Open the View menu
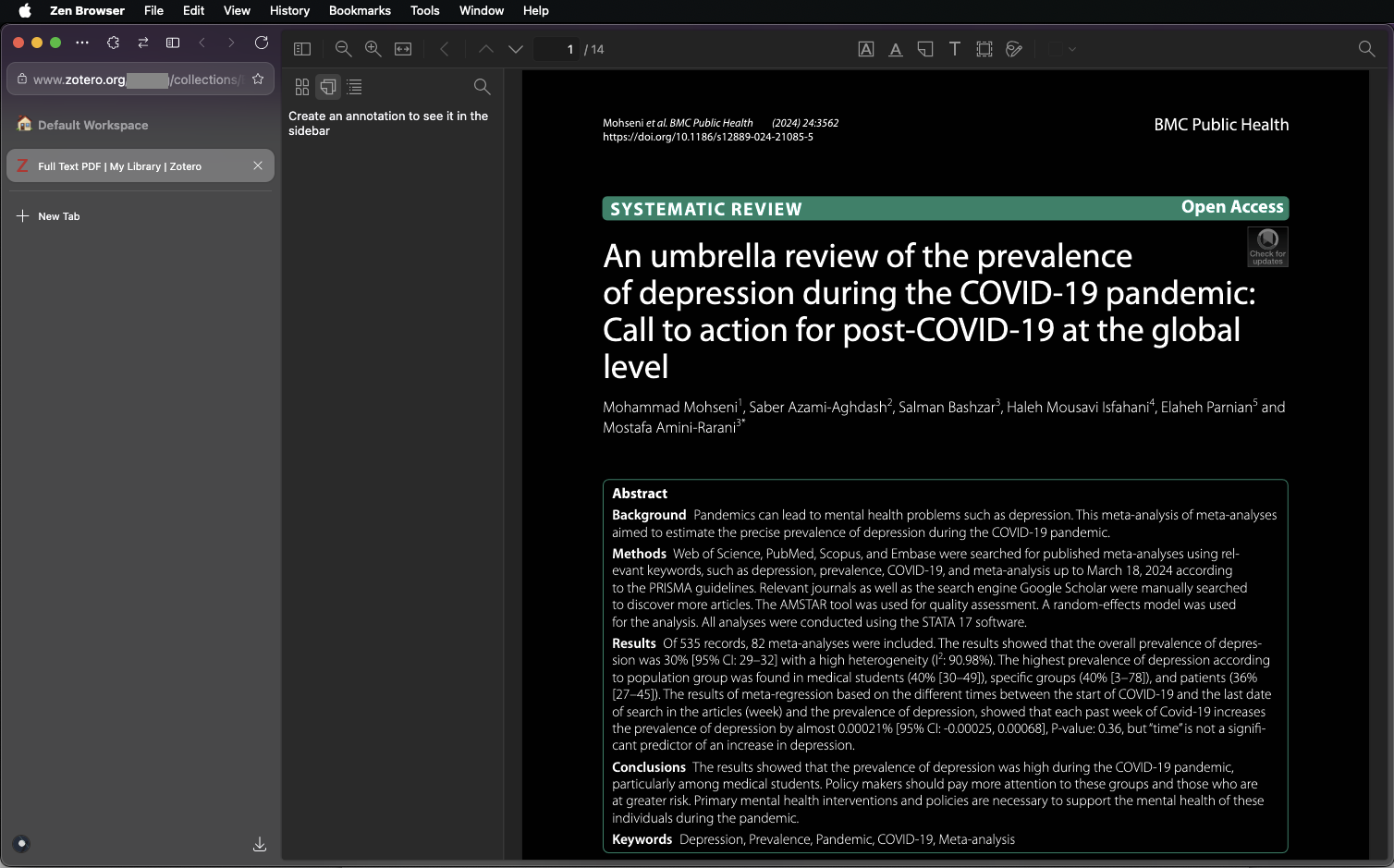1394x868 pixels. (x=237, y=11)
